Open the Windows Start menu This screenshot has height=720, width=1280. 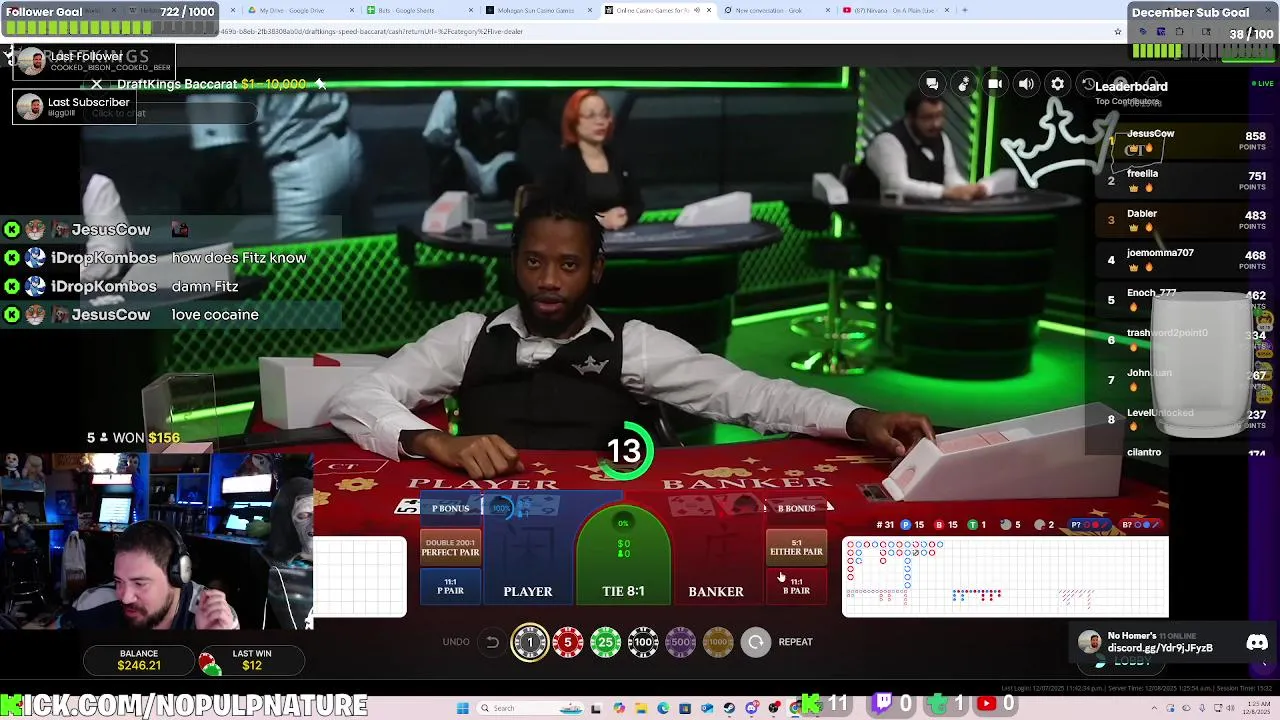click(x=462, y=708)
